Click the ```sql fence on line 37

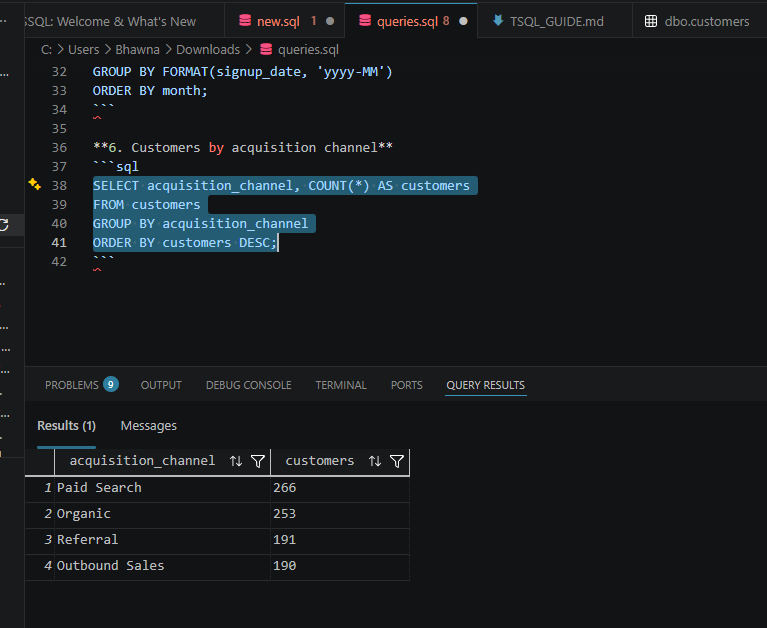[x=116, y=166]
